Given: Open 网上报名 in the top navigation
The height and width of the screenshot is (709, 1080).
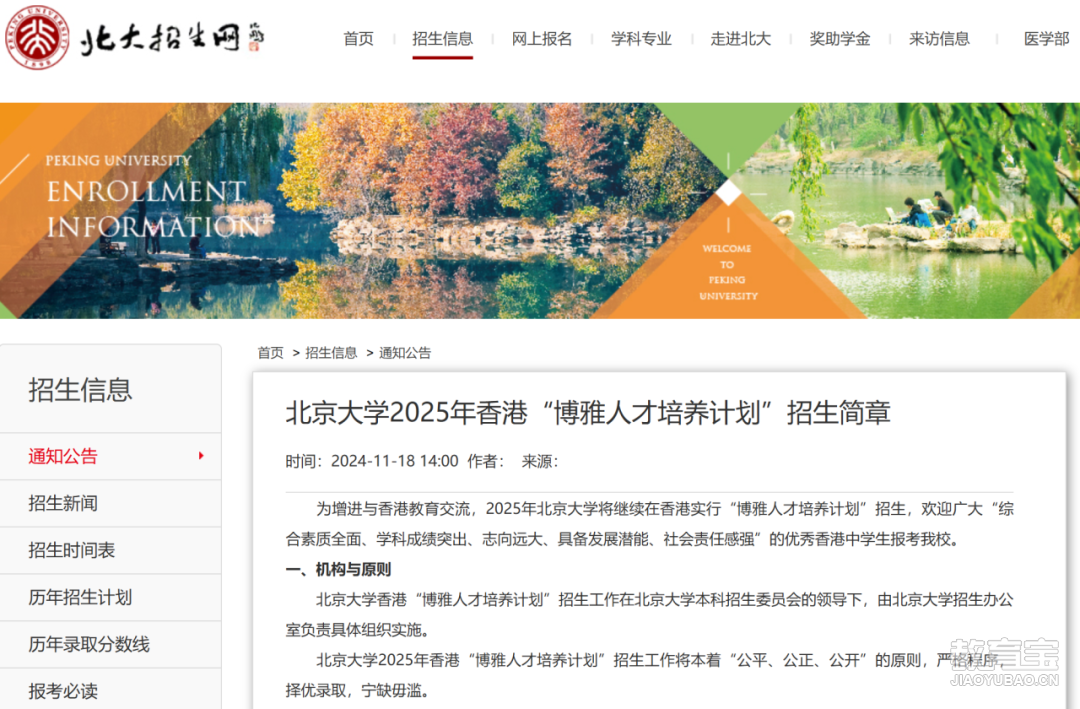Looking at the screenshot, I should (x=541, y=39).
